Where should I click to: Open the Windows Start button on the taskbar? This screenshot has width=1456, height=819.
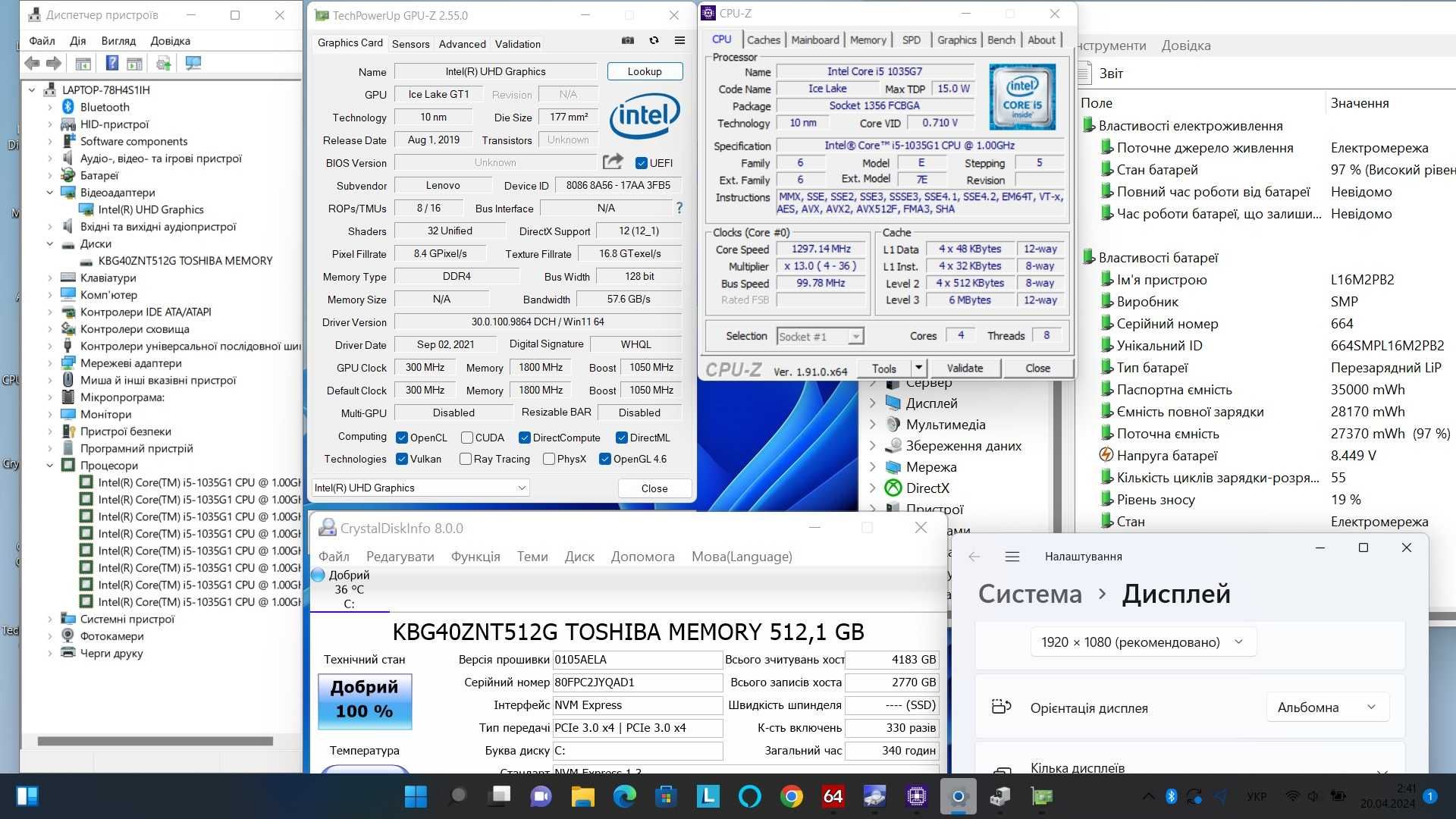point(416,796)
